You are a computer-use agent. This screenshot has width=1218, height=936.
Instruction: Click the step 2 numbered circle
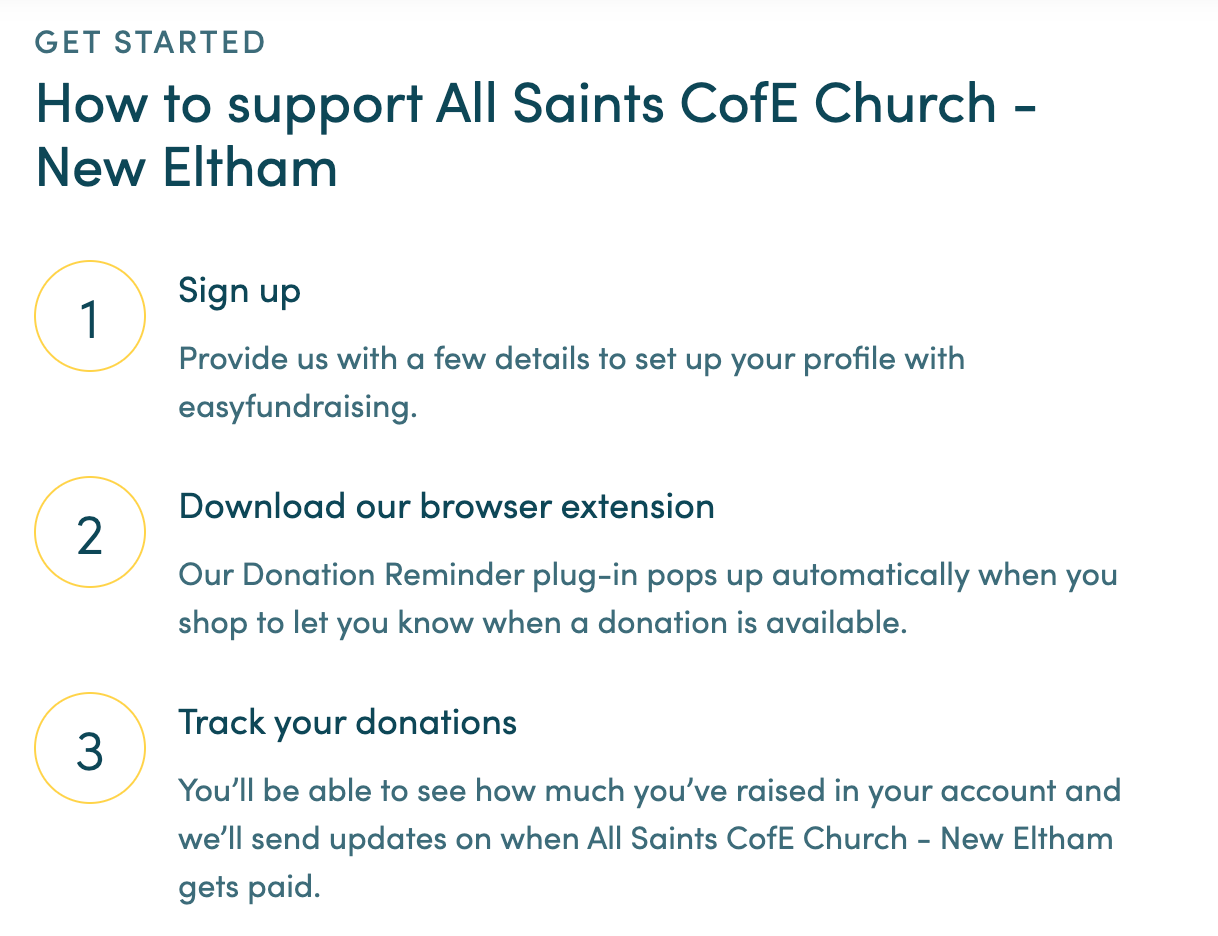click(x=90, y=534)
